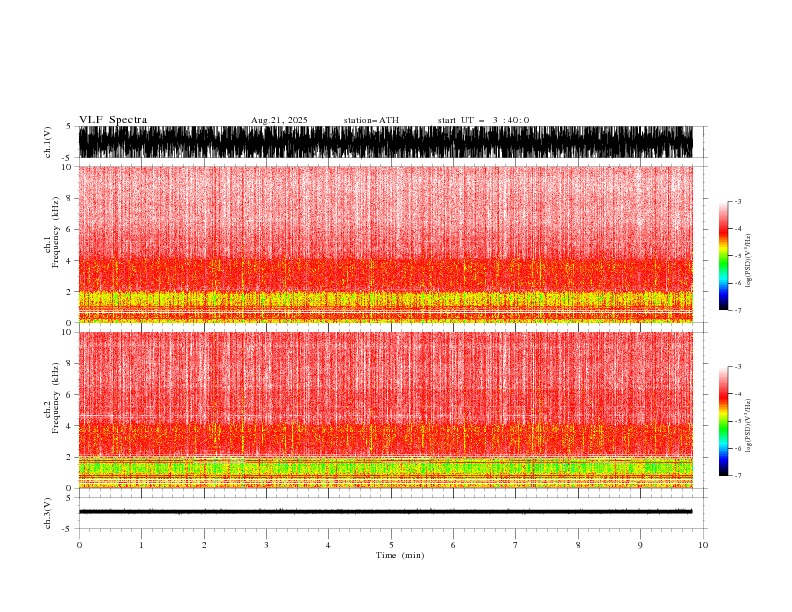
Task: Click the date text "Aug.21, 2025"
Action: click(279, 120)
